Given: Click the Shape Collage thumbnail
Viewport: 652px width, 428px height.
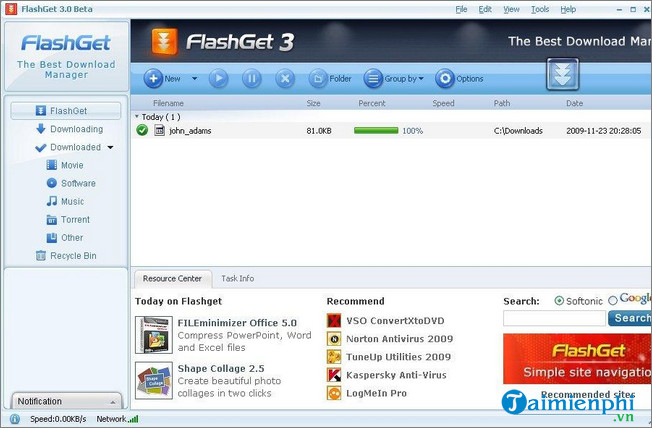Looking at the screenshot, I should pos(154,381).
